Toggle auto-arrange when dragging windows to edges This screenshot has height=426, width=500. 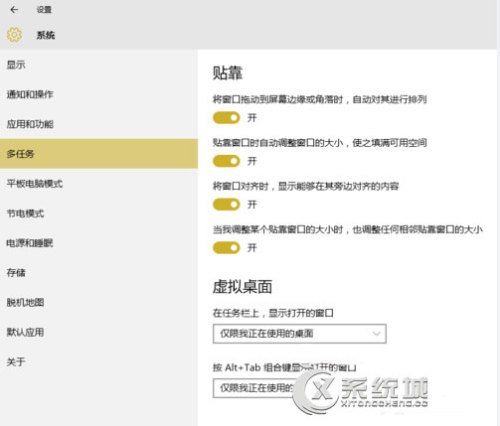[226, 118]
